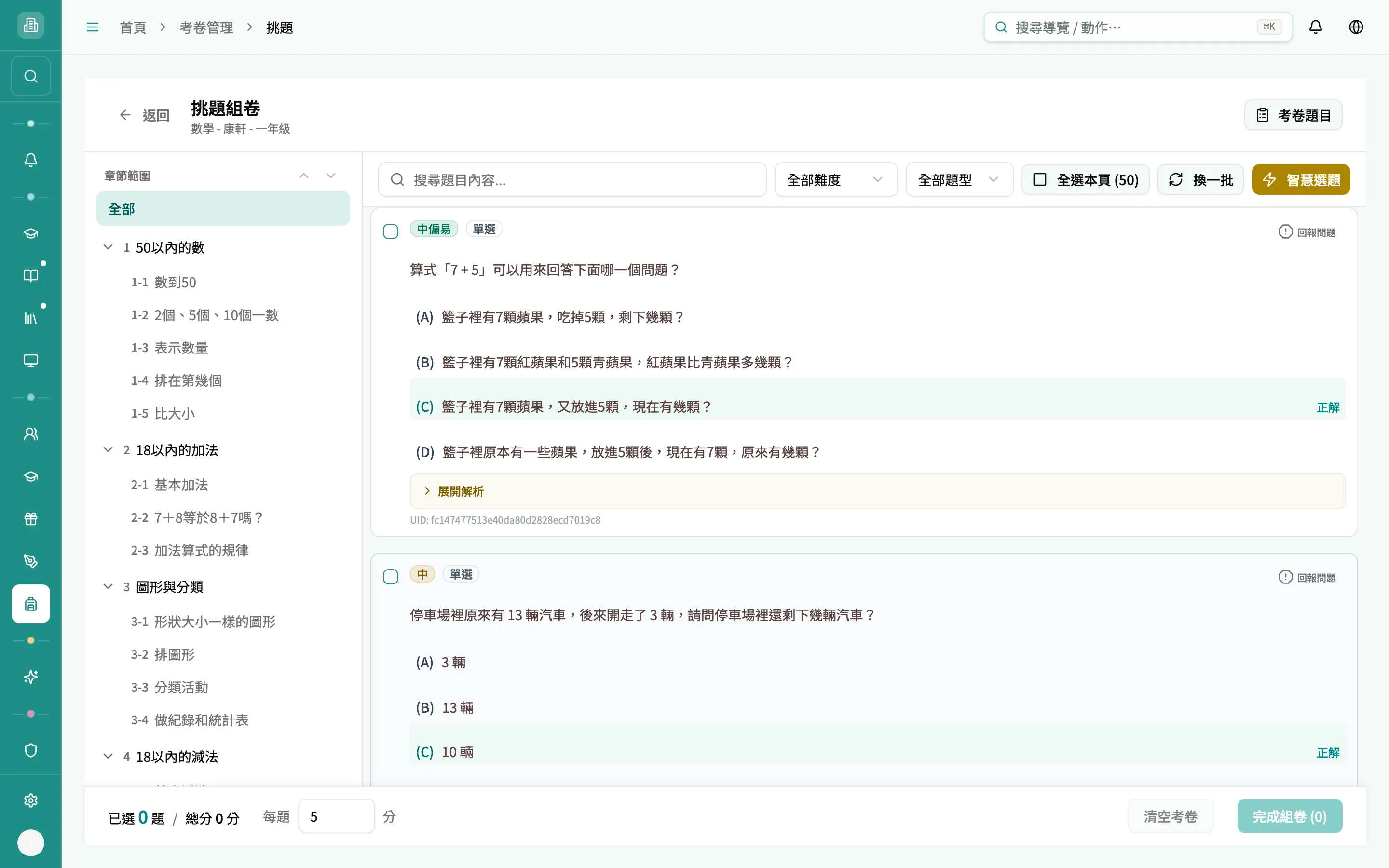Click the 智慧選題 lightning button
This screenshot has width=1389, height=868.
click(x=1301, y=180)
